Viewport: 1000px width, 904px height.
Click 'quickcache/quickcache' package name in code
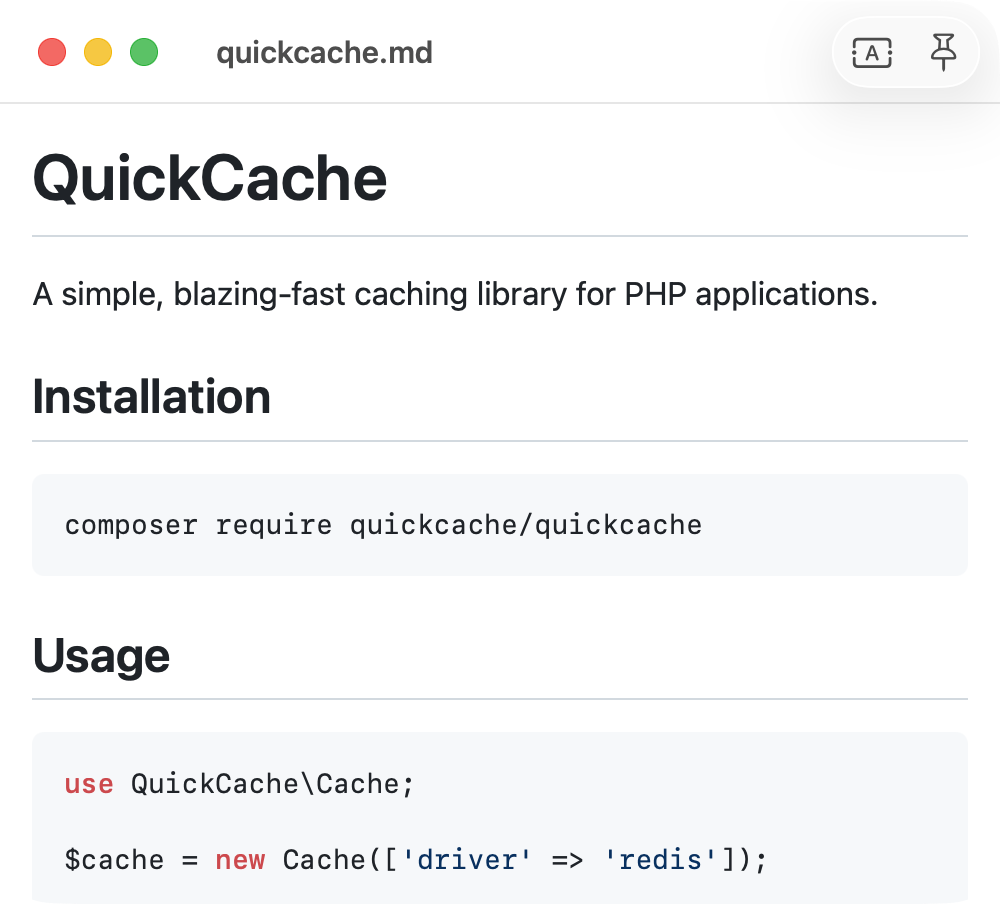point(526,525)
